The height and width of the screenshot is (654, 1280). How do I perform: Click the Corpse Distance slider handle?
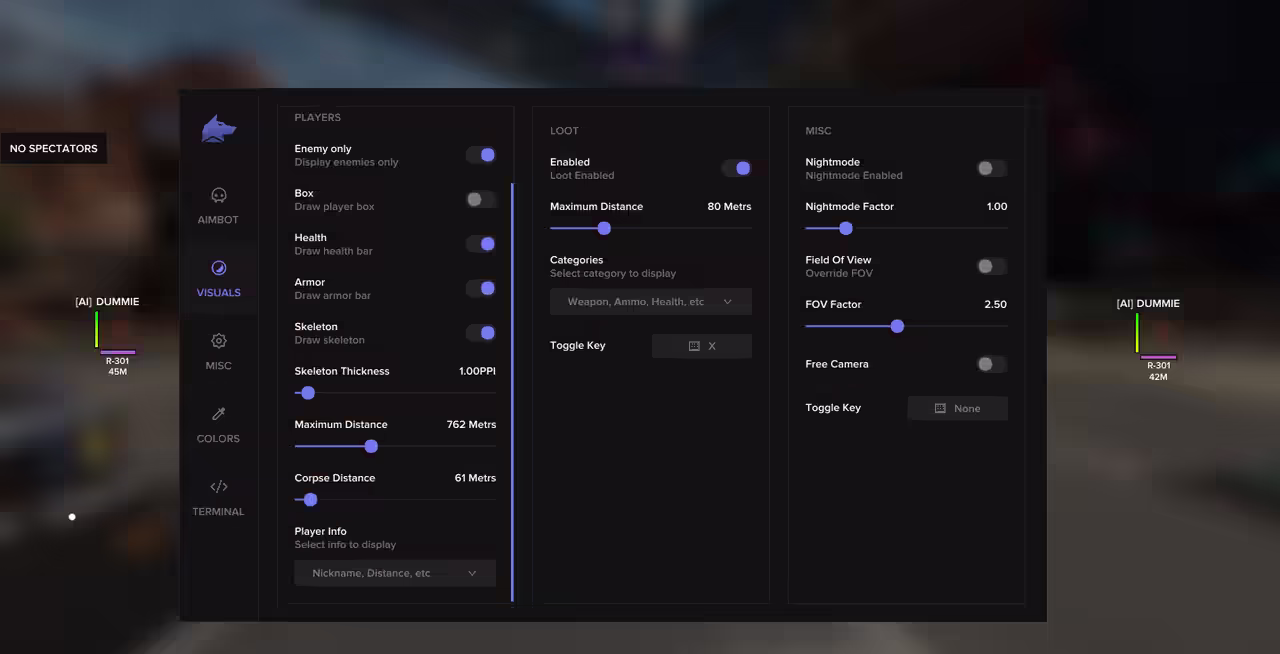point(310,499)
